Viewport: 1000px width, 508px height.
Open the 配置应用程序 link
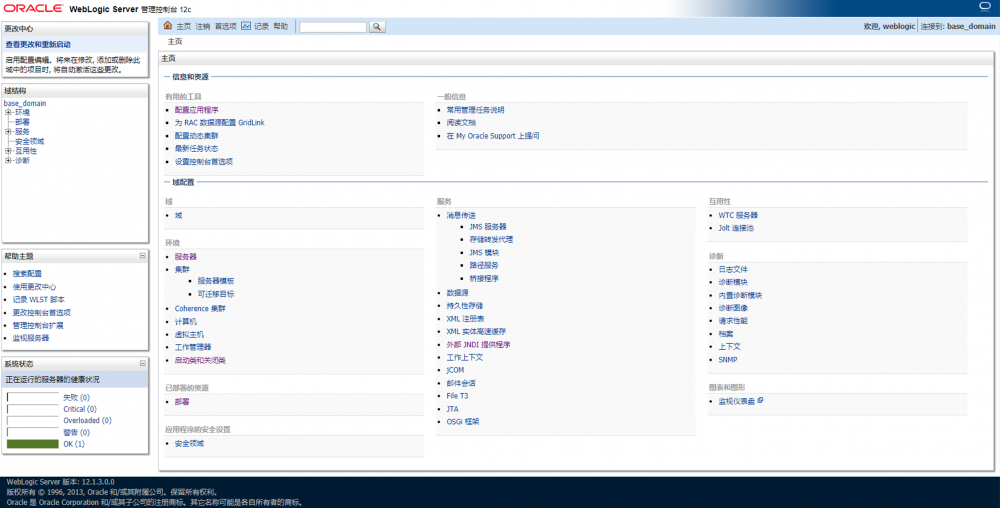pyautogui.click(x=196, y=110)
